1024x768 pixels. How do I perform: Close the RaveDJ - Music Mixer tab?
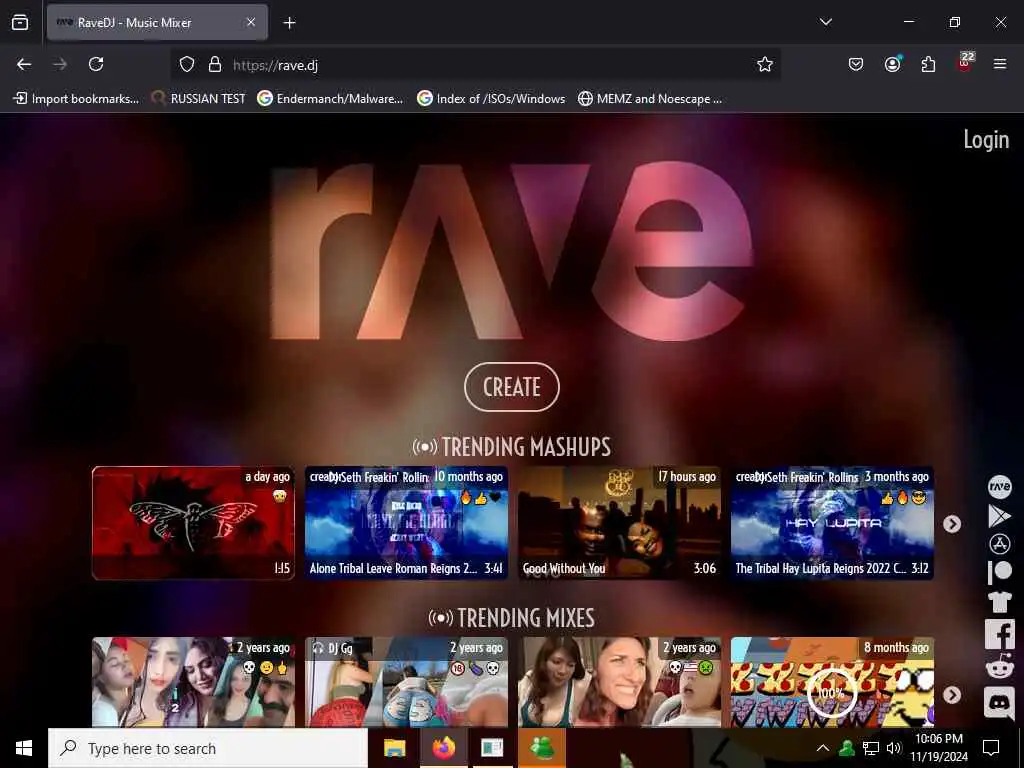tap(251, 22)
